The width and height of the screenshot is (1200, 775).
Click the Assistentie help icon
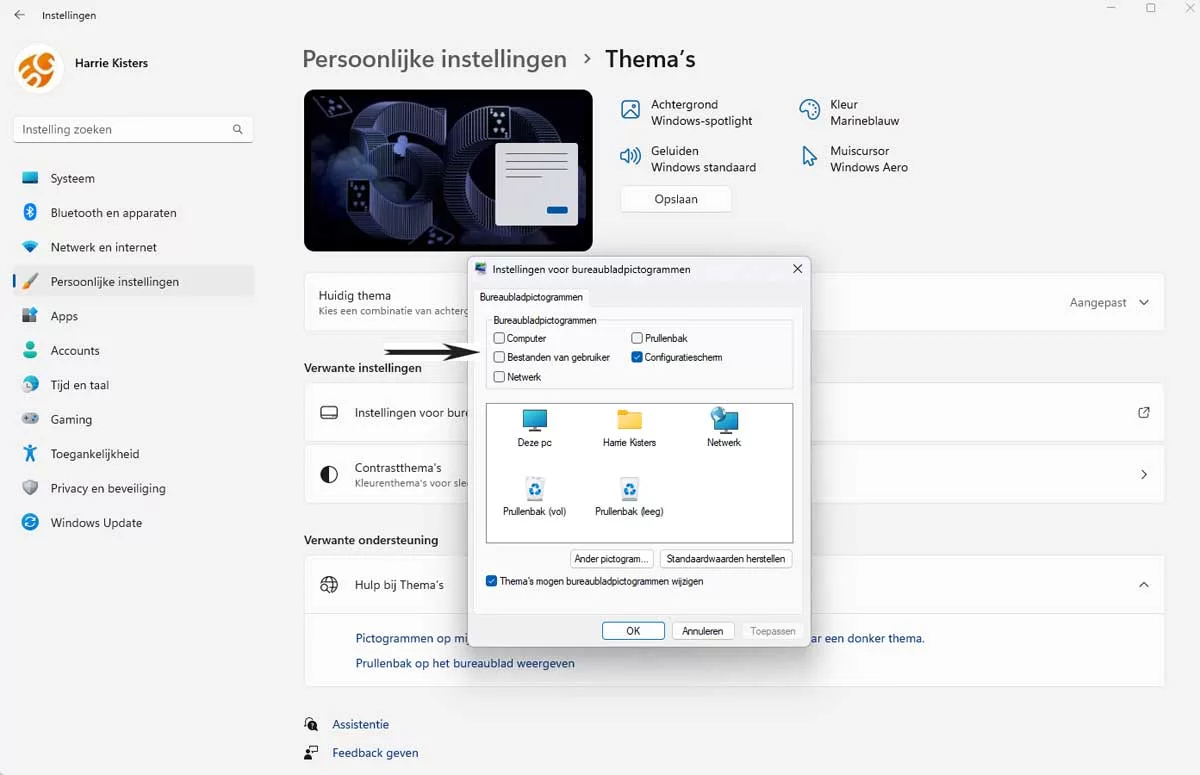pyautogui.click(x=312, y=724)
